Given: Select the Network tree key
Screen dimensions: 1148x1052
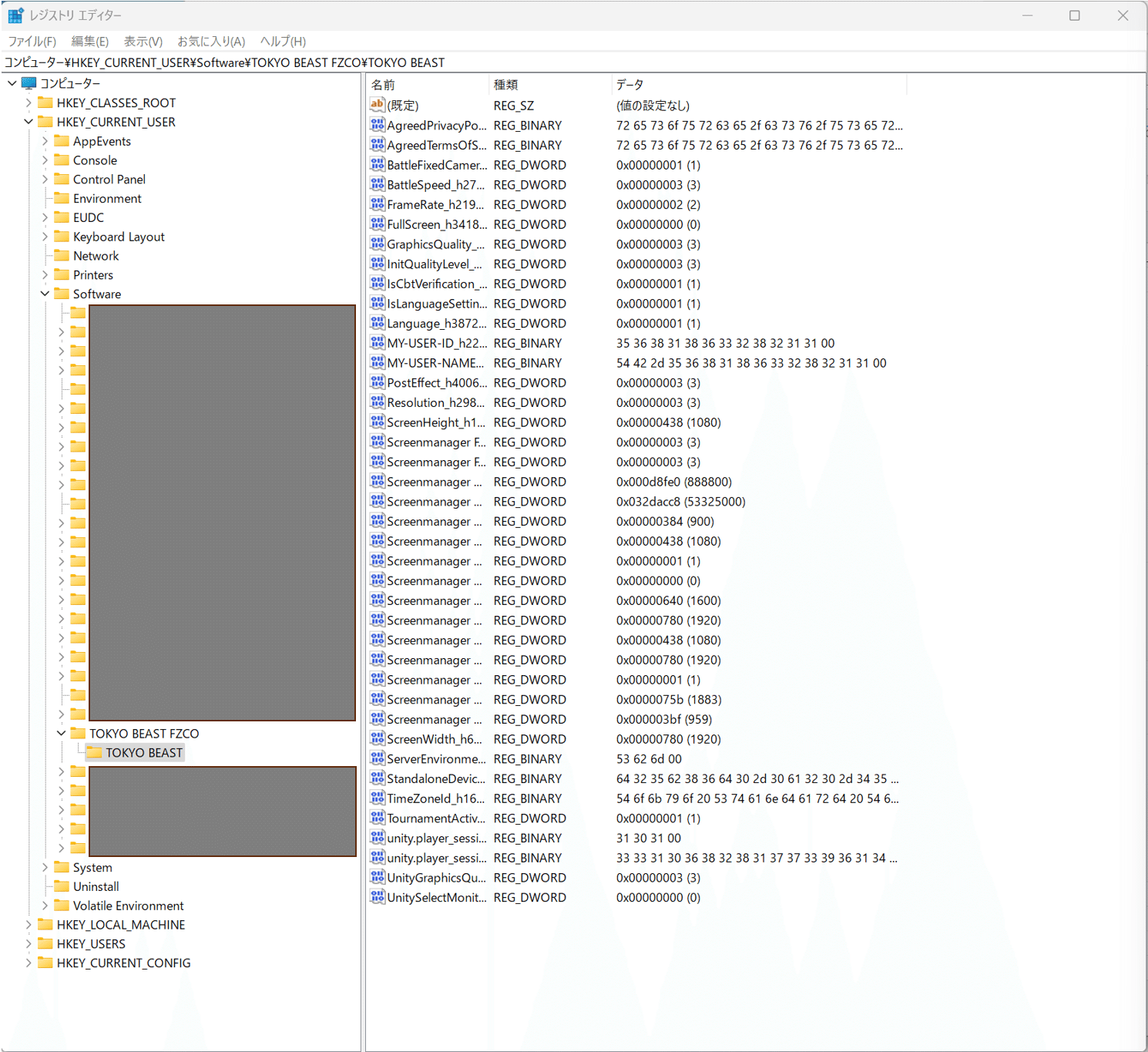Looking at the screenshot, I should pos(96,256).
